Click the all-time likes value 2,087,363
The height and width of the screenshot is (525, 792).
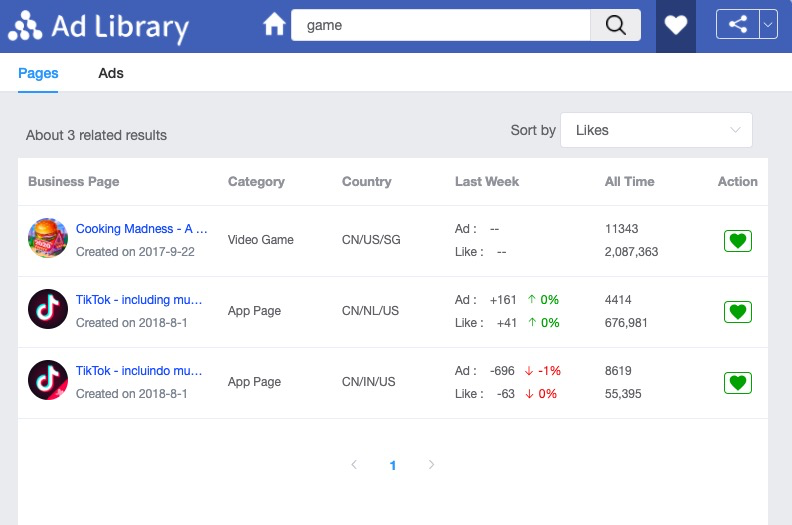[x=631, y=252]
